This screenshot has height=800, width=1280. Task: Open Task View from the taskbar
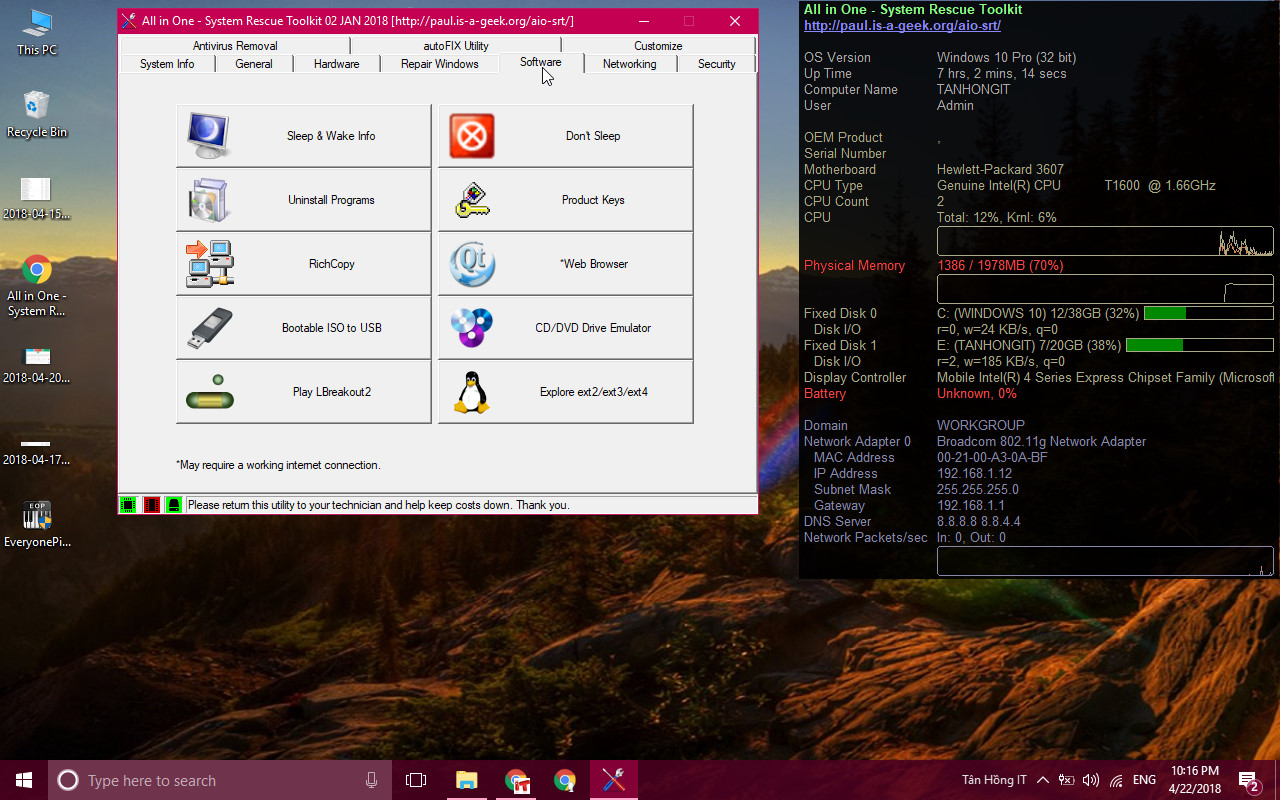[416, 780]
